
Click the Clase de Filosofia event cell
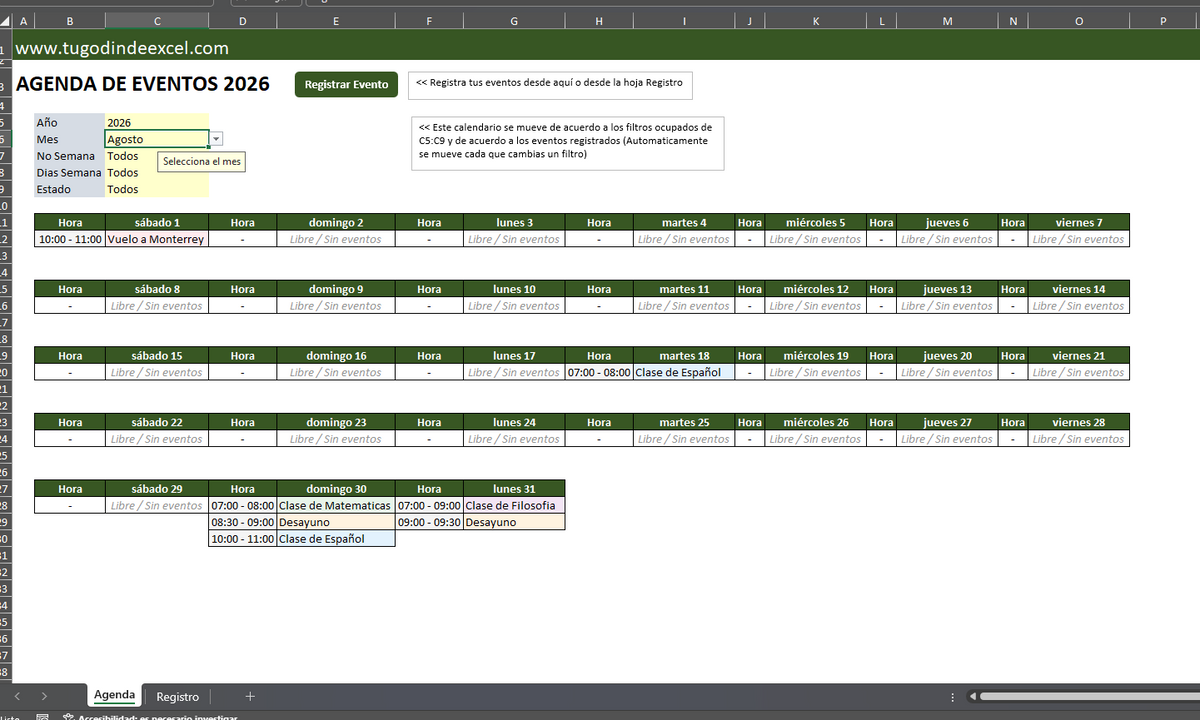tap(513, 505)
